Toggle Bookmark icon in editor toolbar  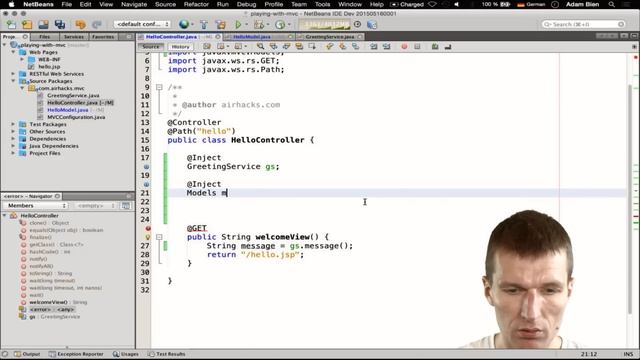[x=356, y=47]
